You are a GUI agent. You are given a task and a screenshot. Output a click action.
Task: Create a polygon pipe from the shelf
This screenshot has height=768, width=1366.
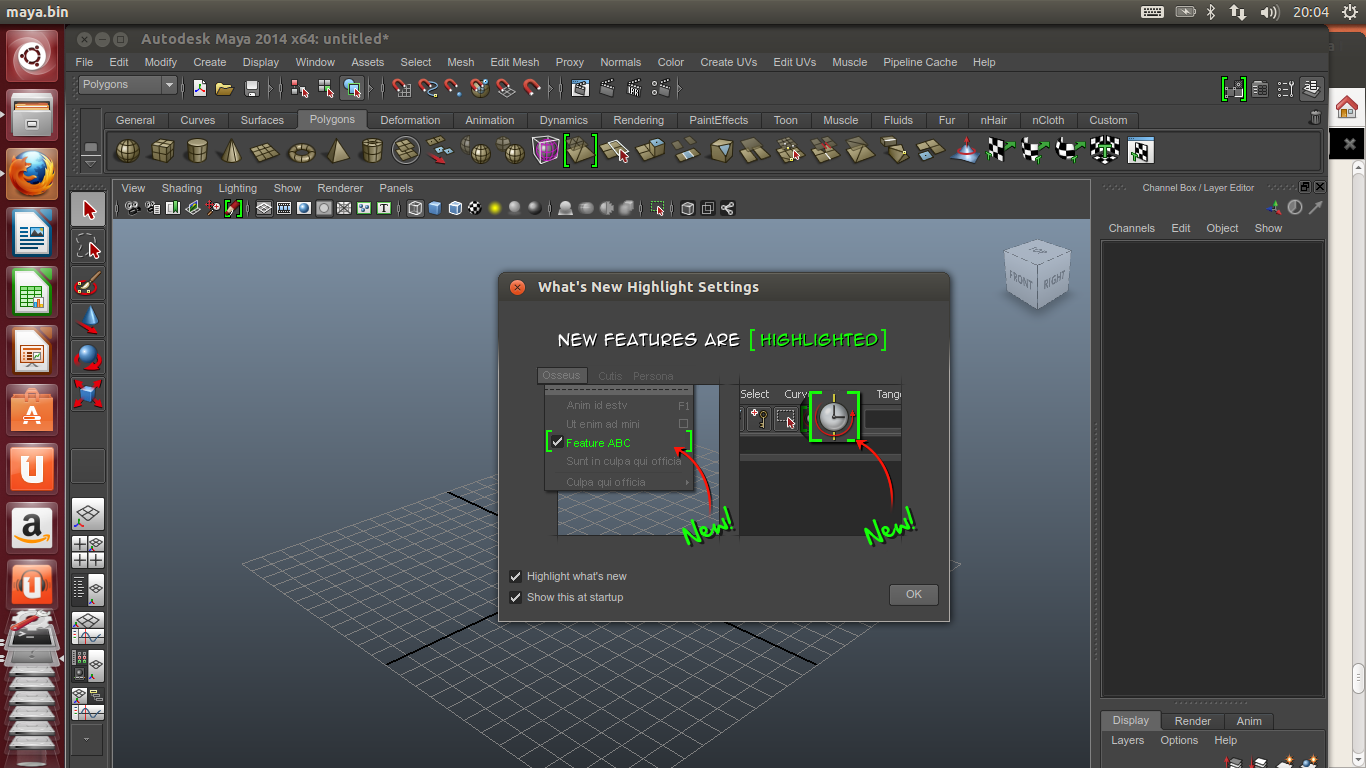pyautogui.click(x=371, y=151)
